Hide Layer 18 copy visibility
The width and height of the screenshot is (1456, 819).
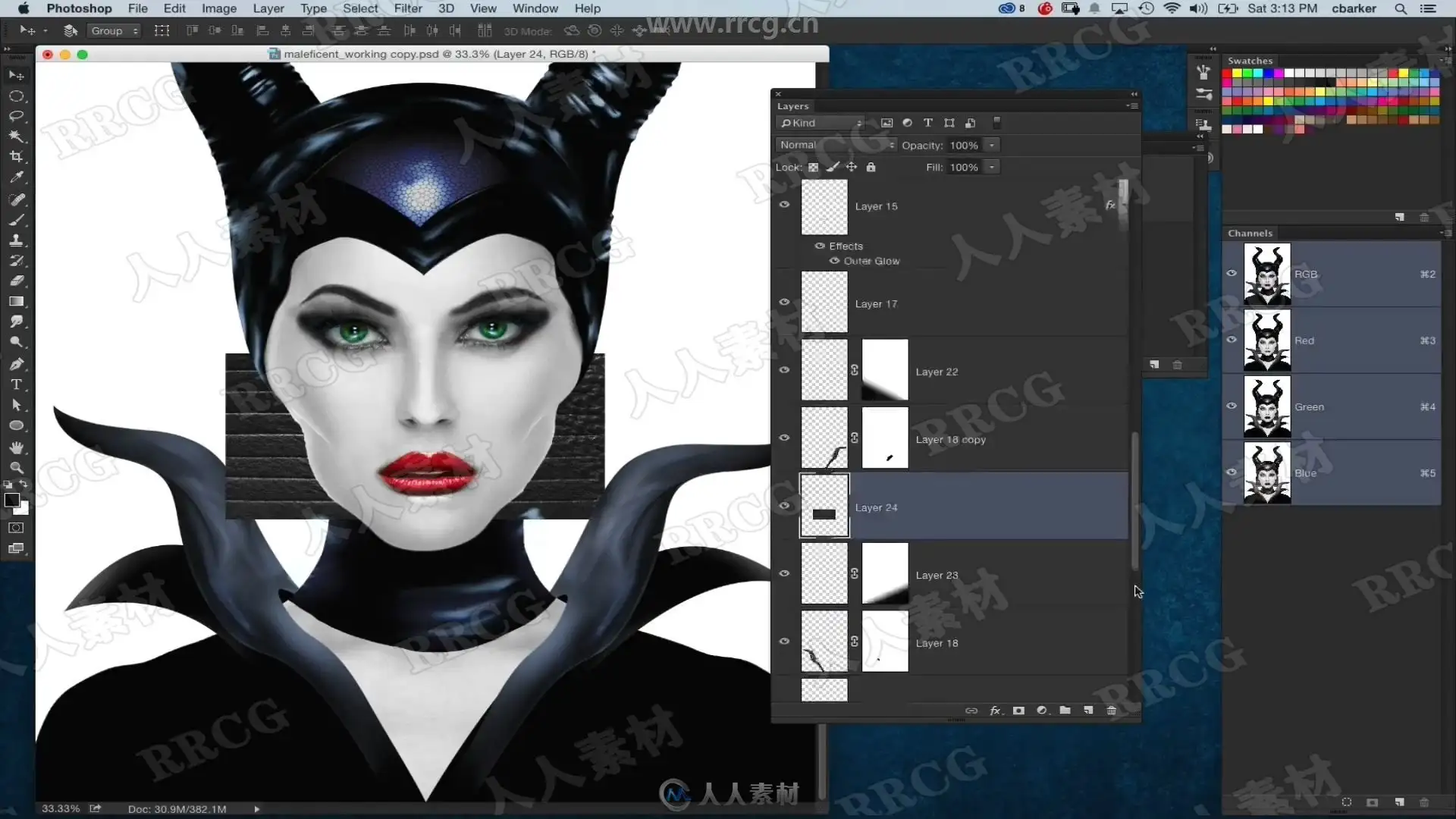point(785,438)
